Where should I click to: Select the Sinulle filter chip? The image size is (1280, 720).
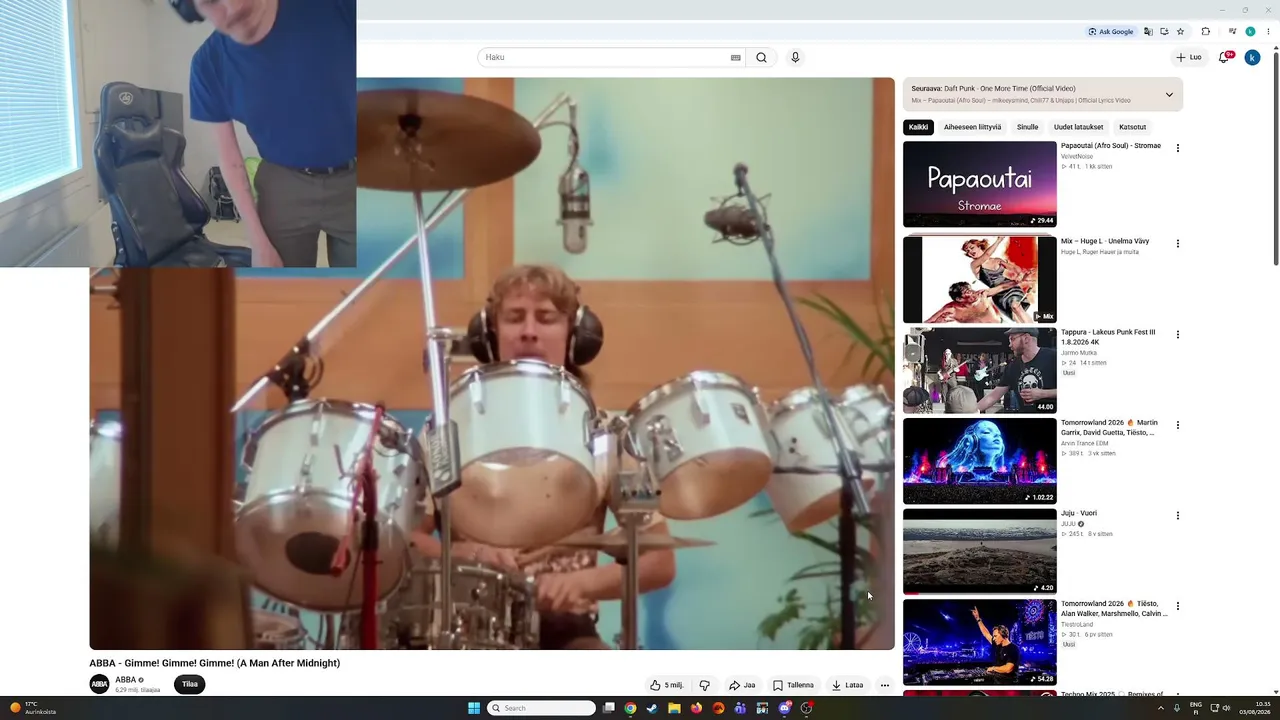1028,127
